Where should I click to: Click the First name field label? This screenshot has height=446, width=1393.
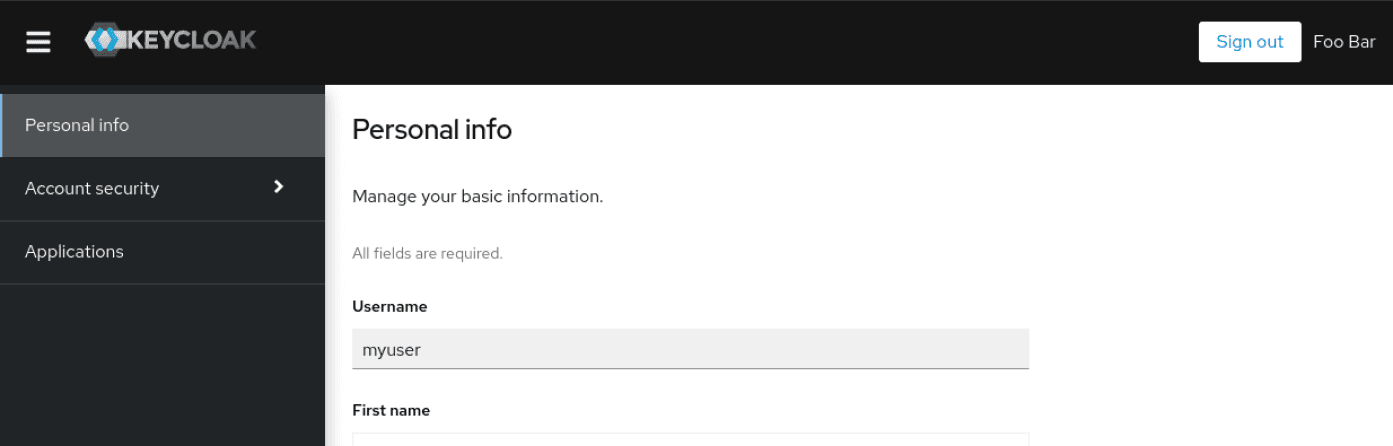(391, 410)
